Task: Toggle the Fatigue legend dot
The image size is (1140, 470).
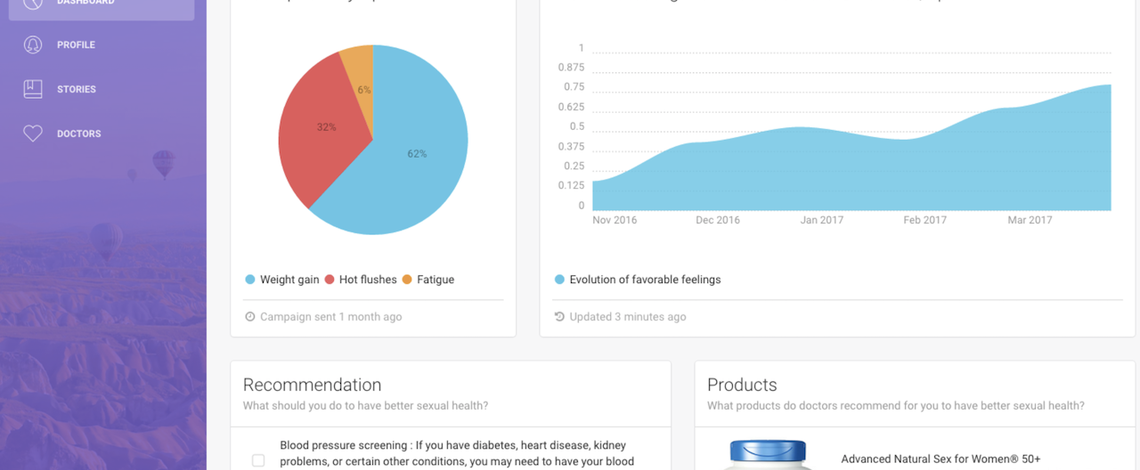Action: pos(407,280)
